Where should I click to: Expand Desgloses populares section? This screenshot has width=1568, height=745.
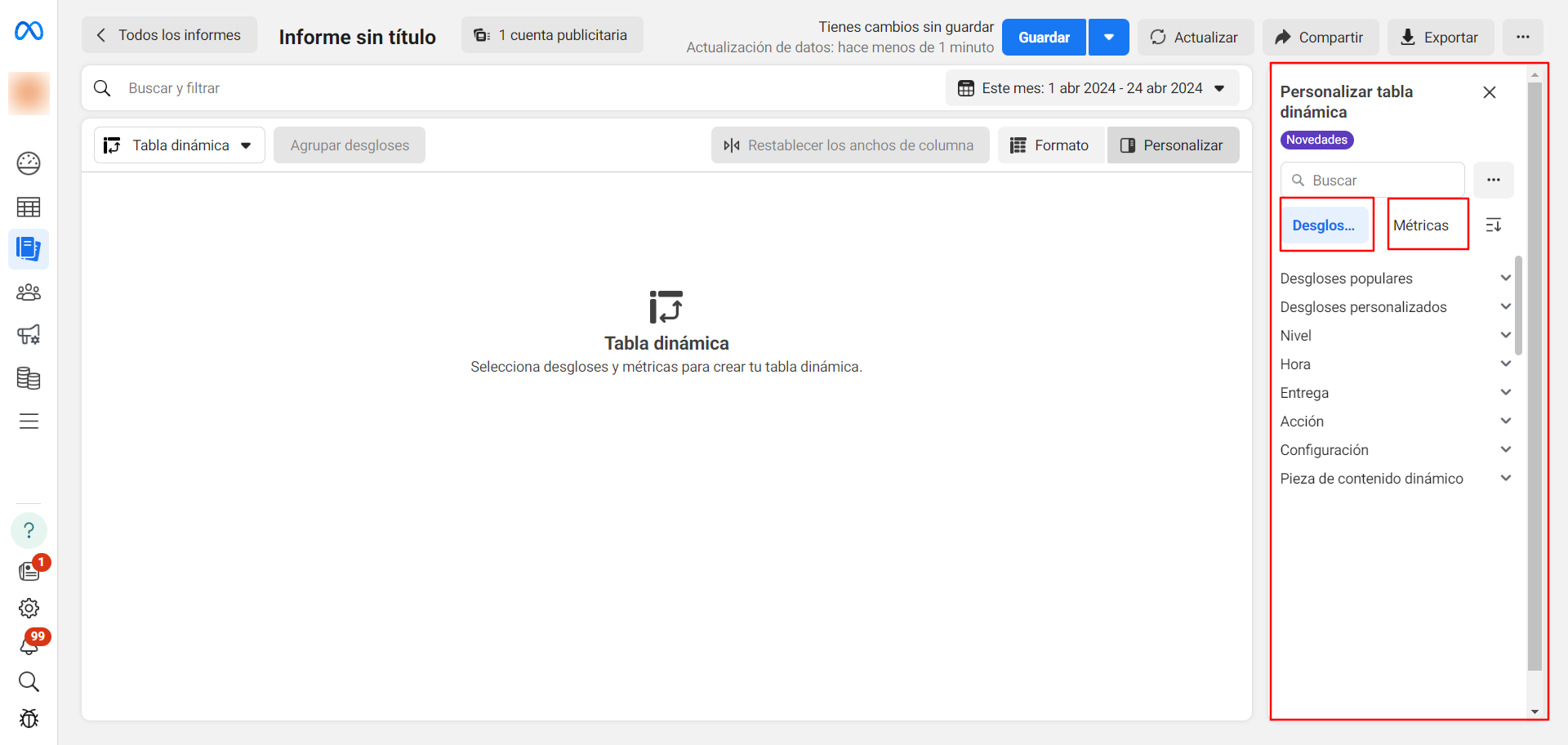[x=1396, y=279]
